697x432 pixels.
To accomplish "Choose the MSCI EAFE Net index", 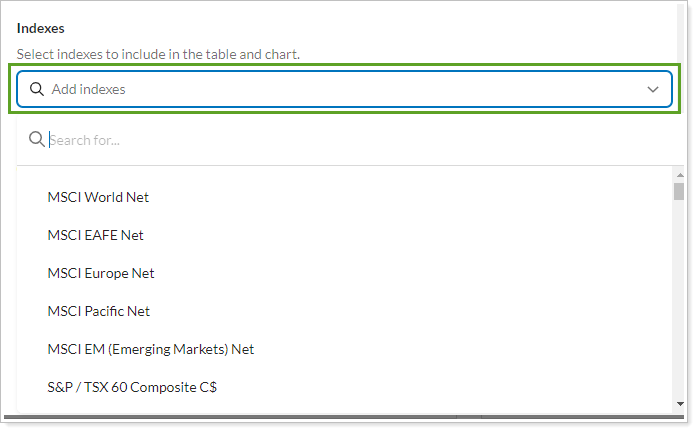I will [x=95, y=235].
